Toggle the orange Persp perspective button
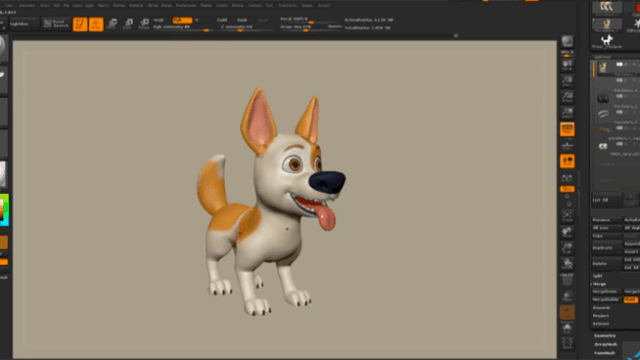640x360 pixels. [x=567, y=129]
